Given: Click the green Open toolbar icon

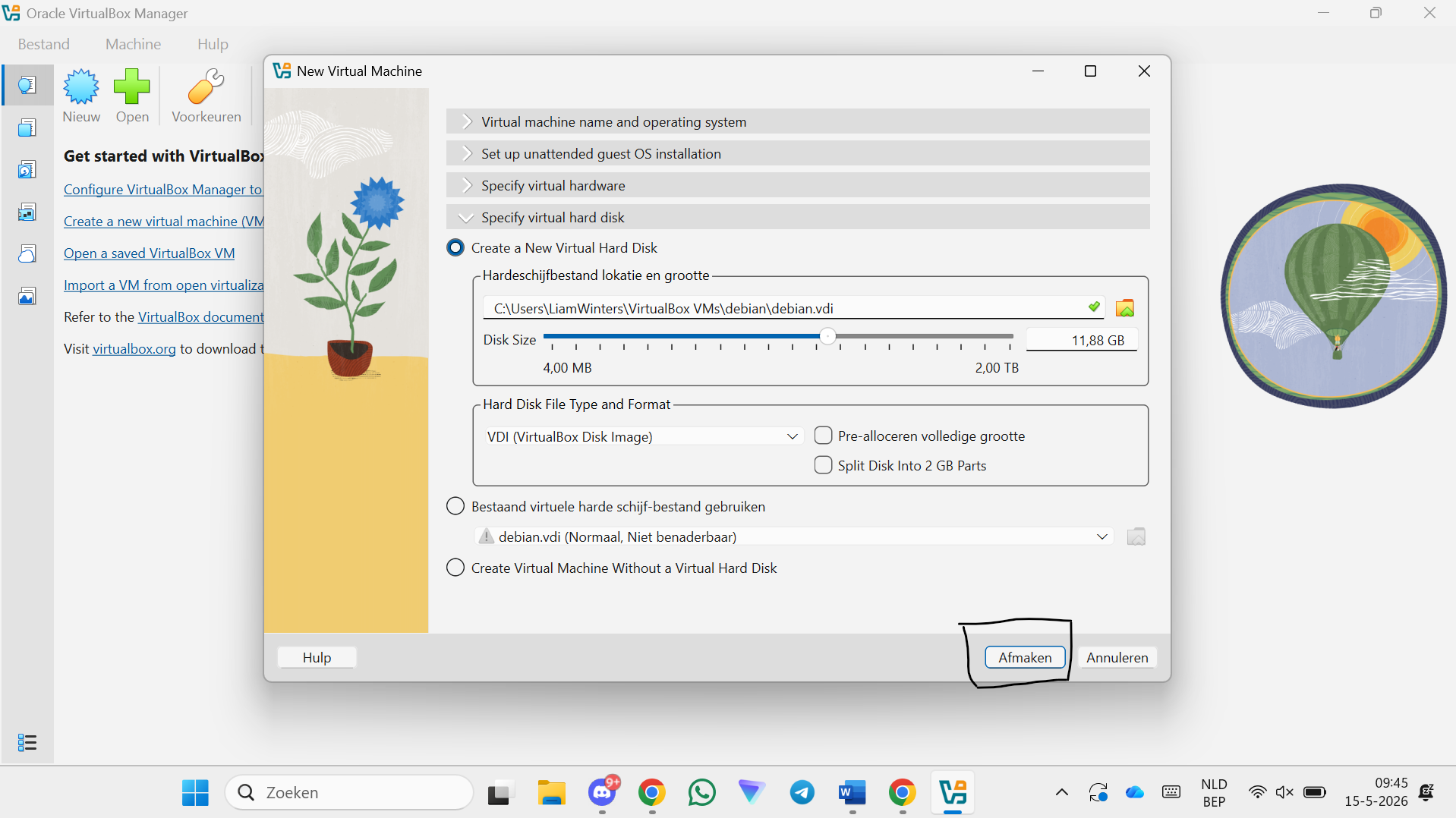Looking at the screenshot, I should (x=132, y=96).
